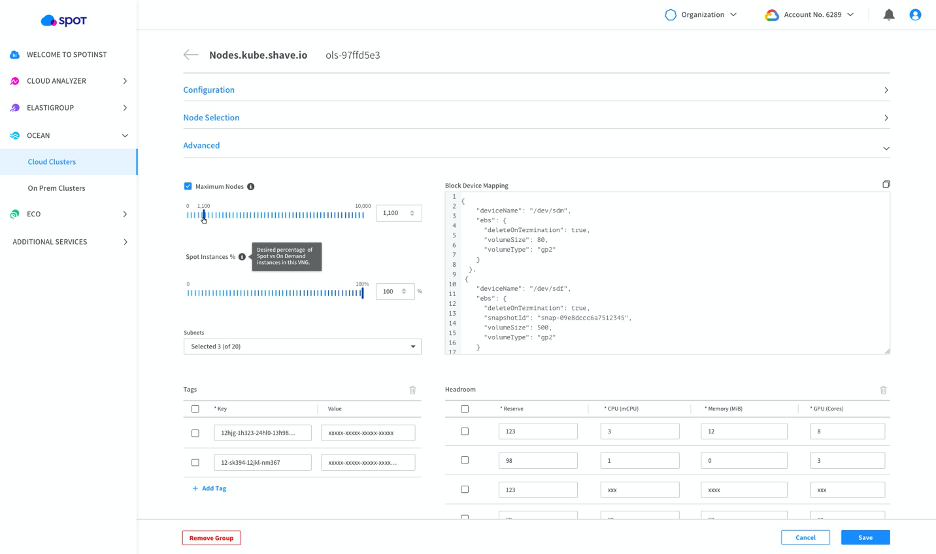This screenshot has height=554, width=936.
Task: Copy Block Device Mapping with copy icon
Action: click(x=886, y=184)
